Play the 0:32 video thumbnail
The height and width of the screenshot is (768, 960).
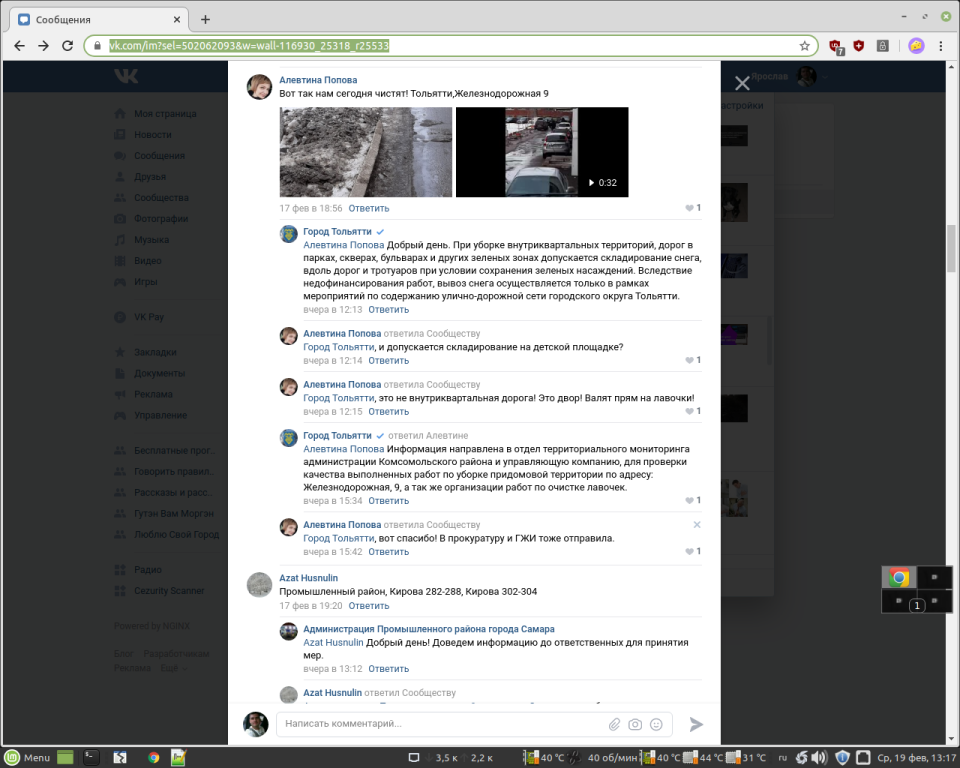(542, 152)
